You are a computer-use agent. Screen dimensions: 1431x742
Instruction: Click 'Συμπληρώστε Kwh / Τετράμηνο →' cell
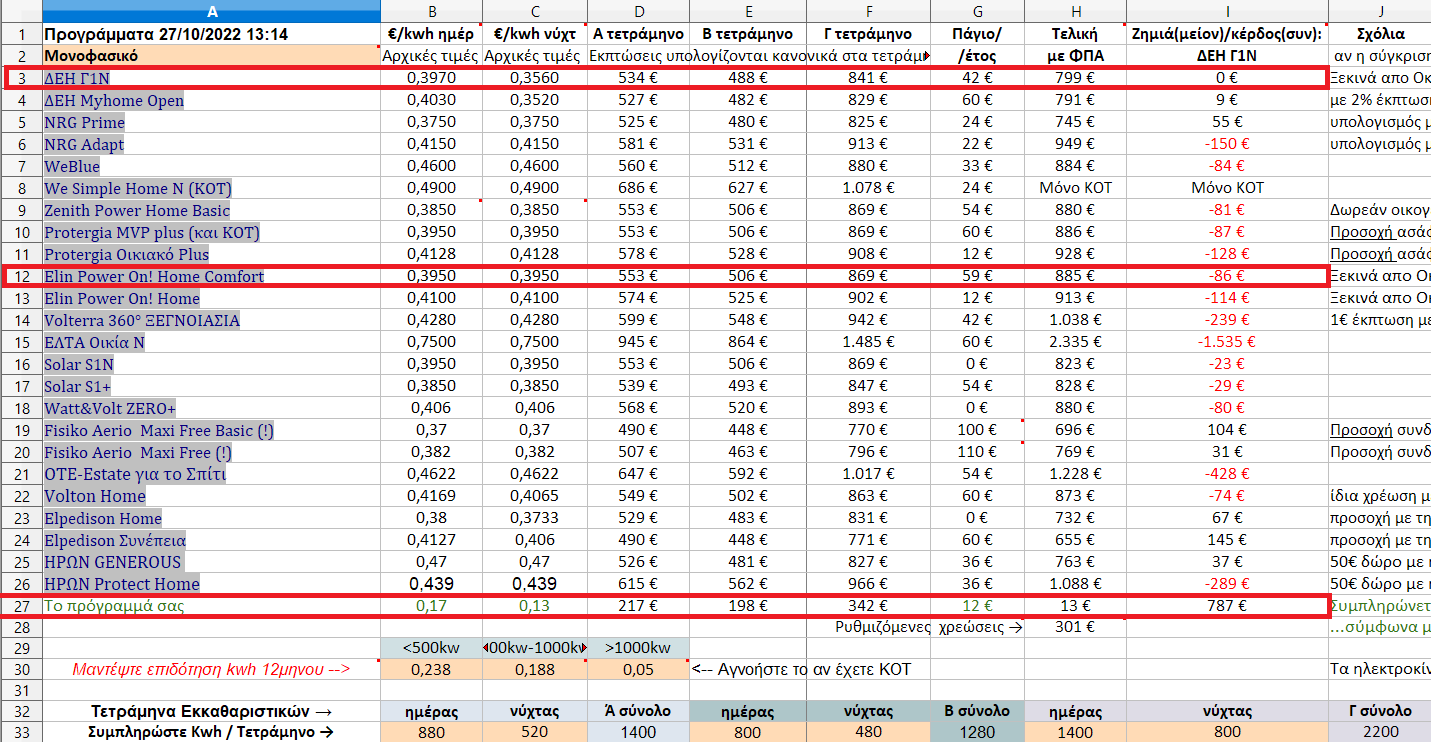pos(211,732)
